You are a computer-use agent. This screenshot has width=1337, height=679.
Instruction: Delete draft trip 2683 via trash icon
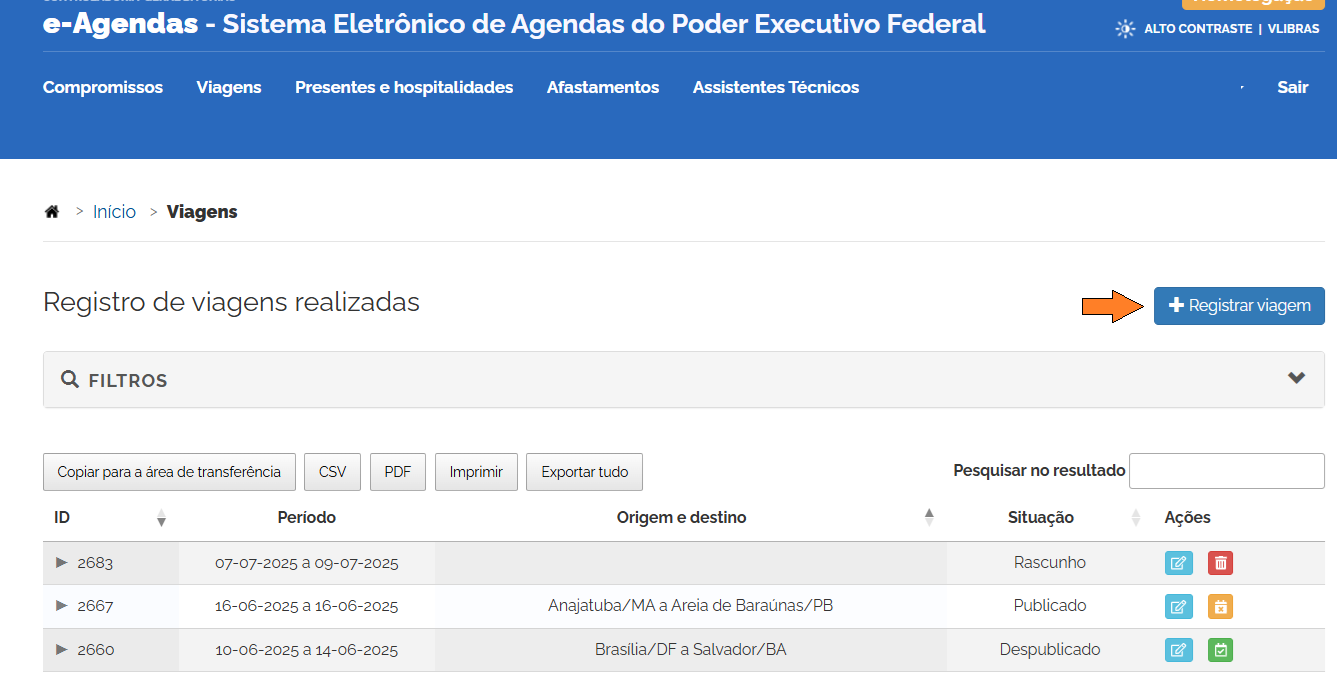point(1220,563)
